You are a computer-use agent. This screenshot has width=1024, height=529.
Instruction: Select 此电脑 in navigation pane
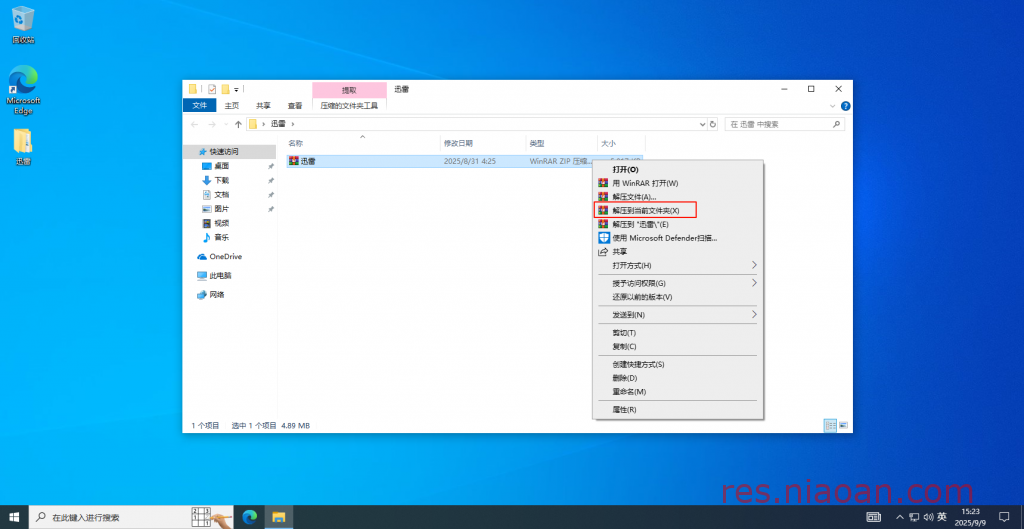[220, 276]
